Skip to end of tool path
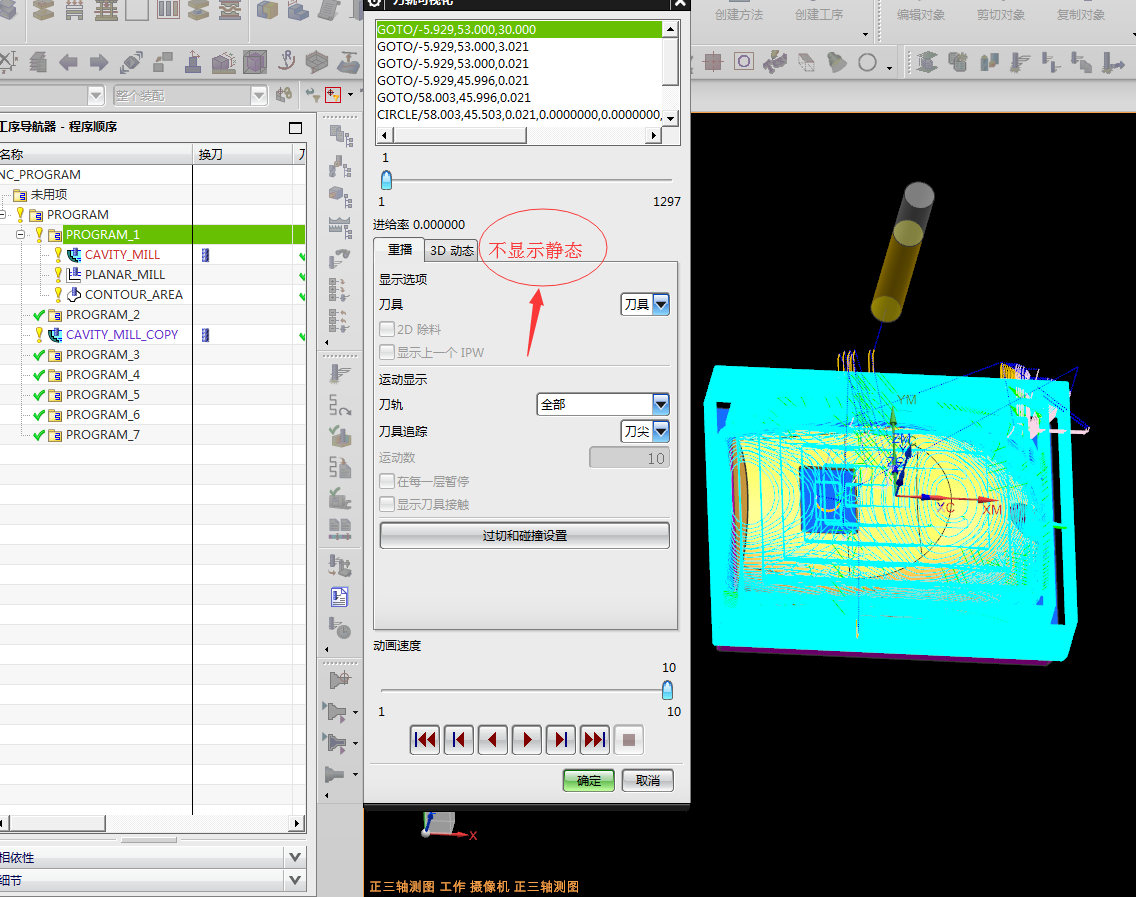Viewport: 1136px width, 897px height. [595, 740]
